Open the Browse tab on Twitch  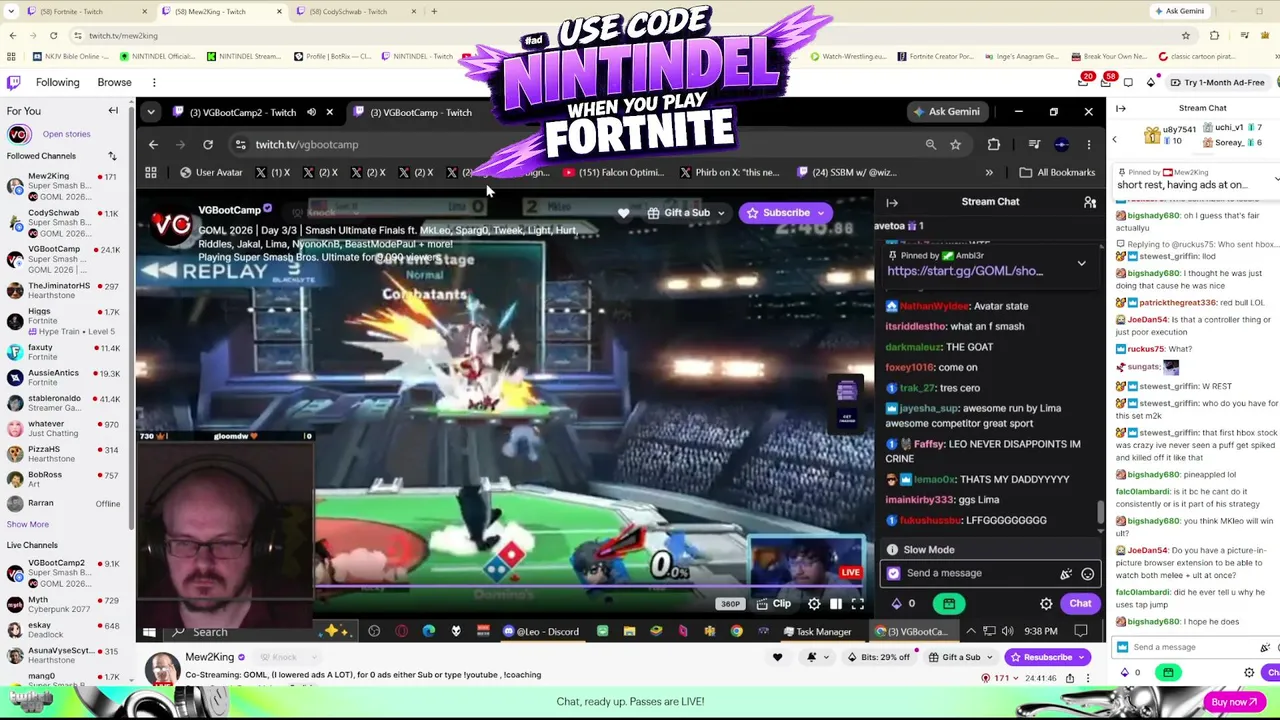tap(114, 82)
